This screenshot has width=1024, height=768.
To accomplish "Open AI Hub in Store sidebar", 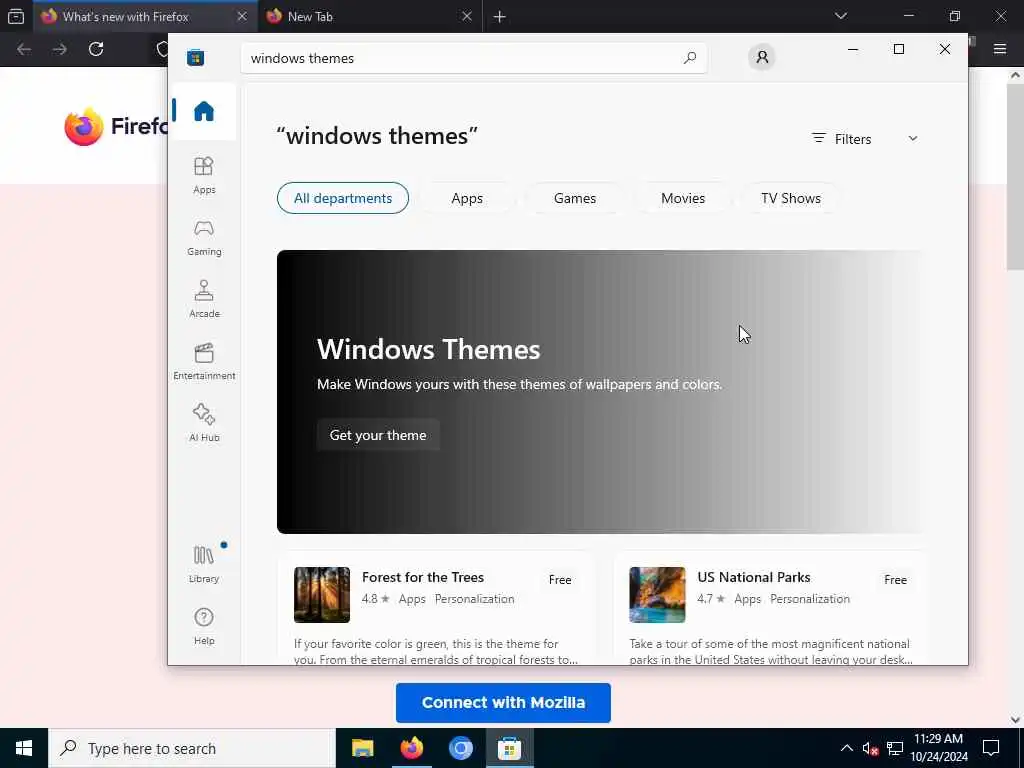I will click(x=204, y=424).
